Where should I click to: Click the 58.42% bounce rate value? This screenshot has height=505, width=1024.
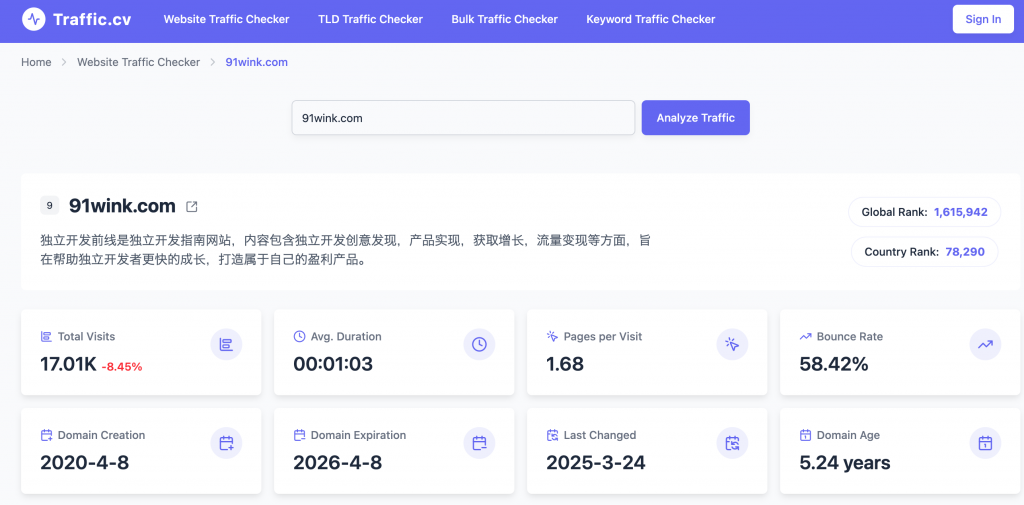[x=834, y=364]
